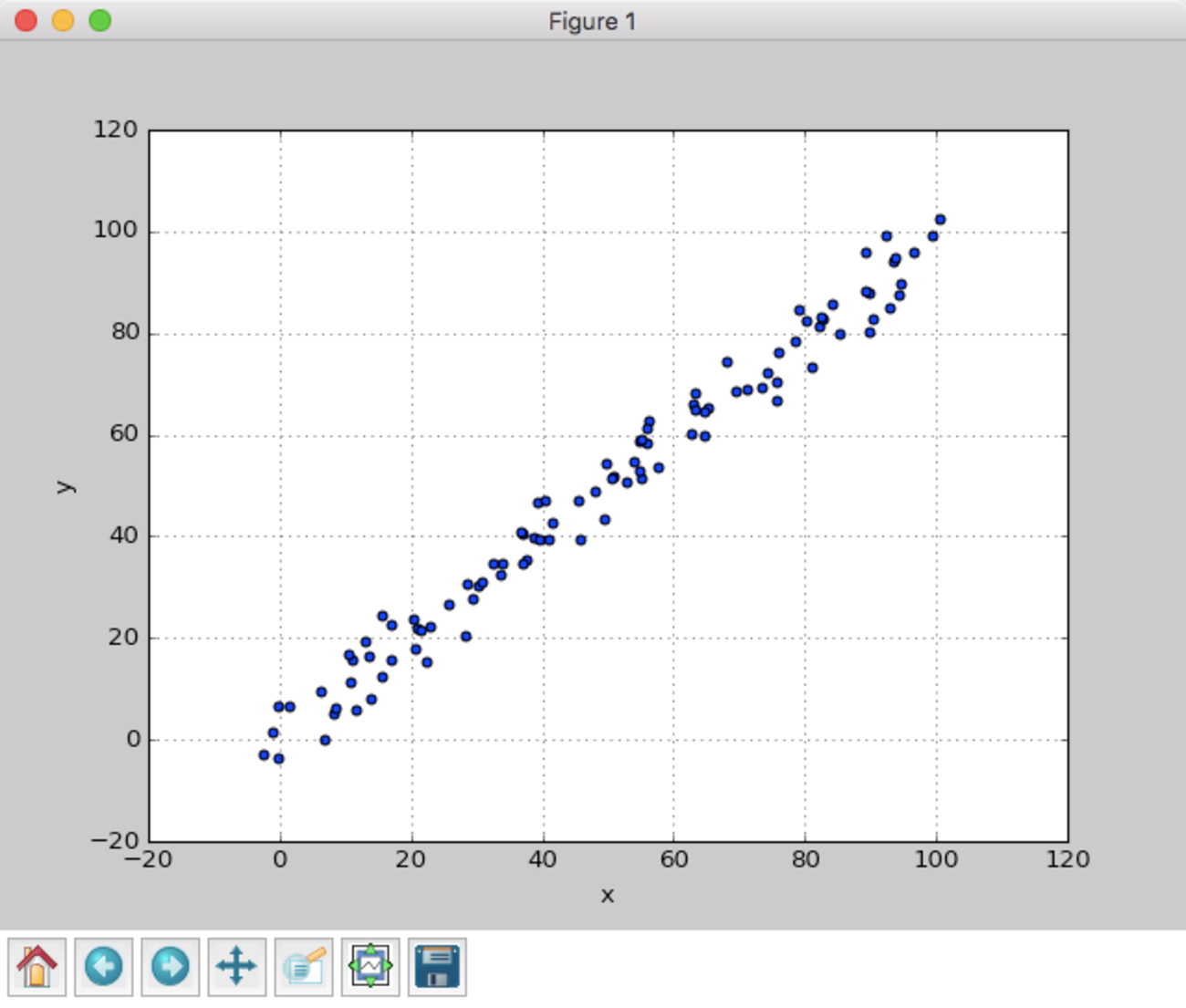Go back to the previous view
The height and width of the screenshot is (1008, 1186).
(104, 966)
